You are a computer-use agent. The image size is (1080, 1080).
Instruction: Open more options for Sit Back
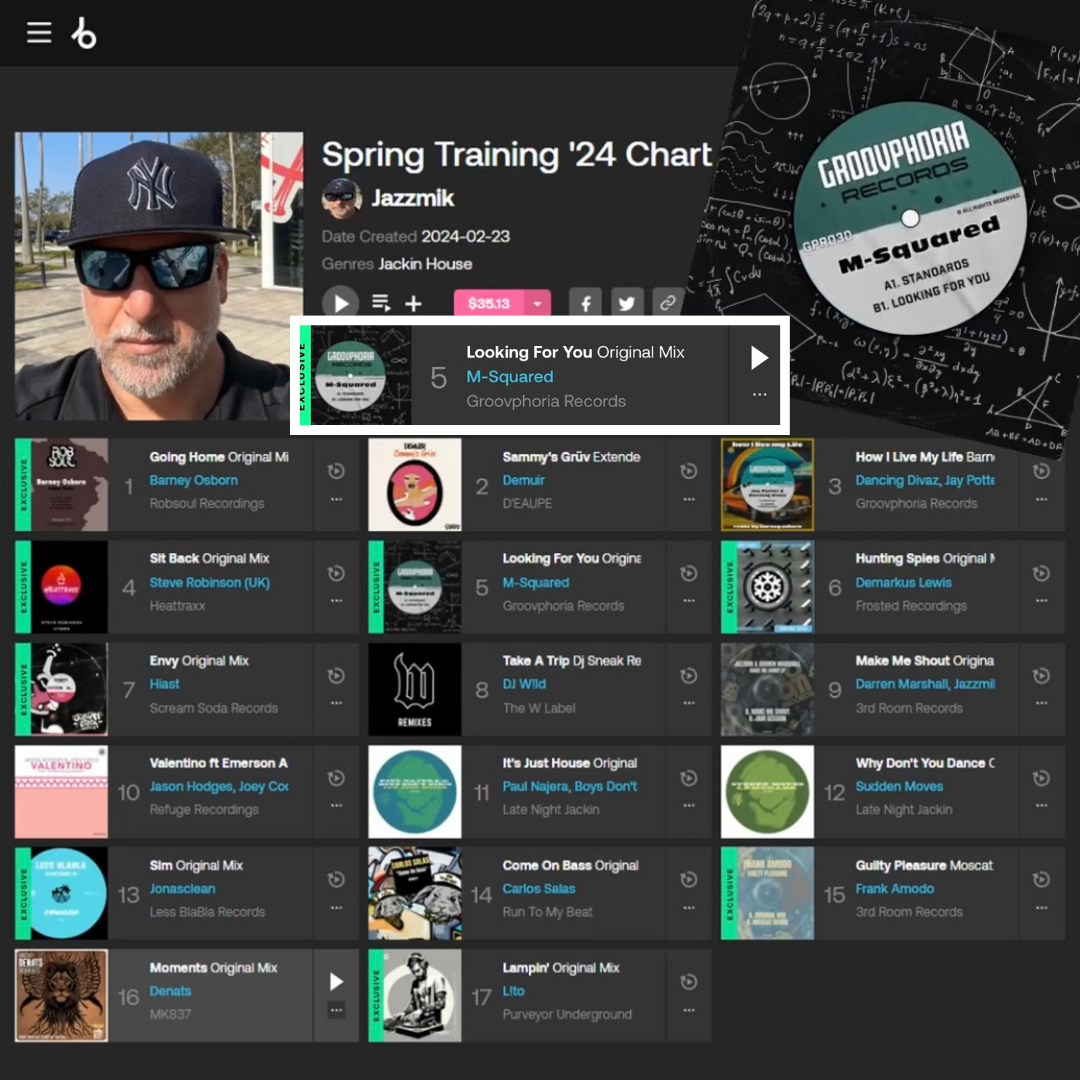click(336, 601)
